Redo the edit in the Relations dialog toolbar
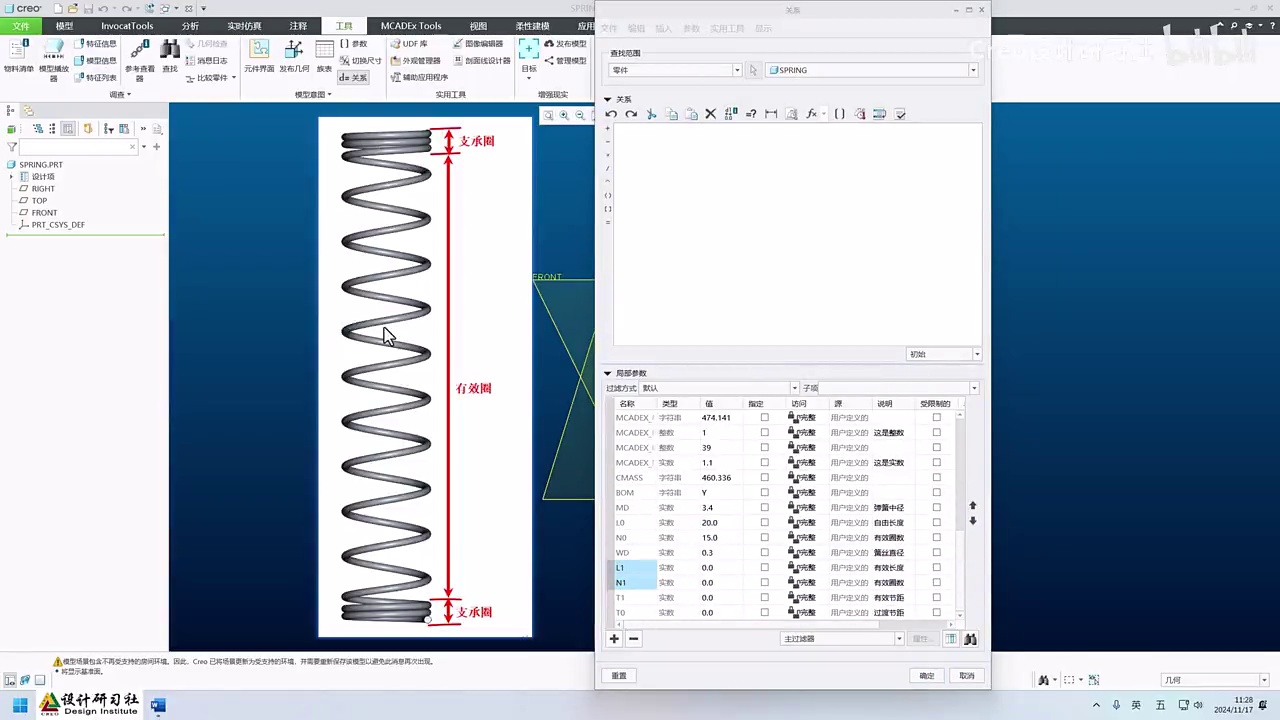This screenshot has height=720, width=1280. coord(631,114)
